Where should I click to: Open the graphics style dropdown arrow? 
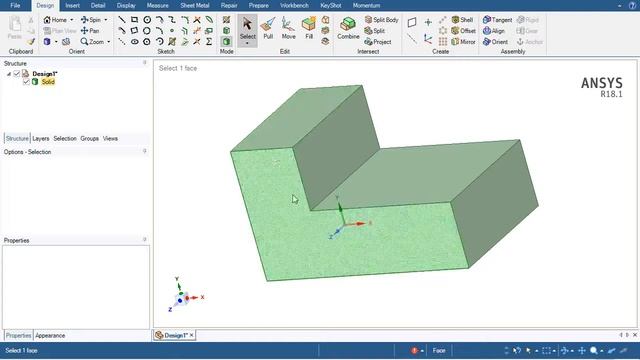(56, 42)
